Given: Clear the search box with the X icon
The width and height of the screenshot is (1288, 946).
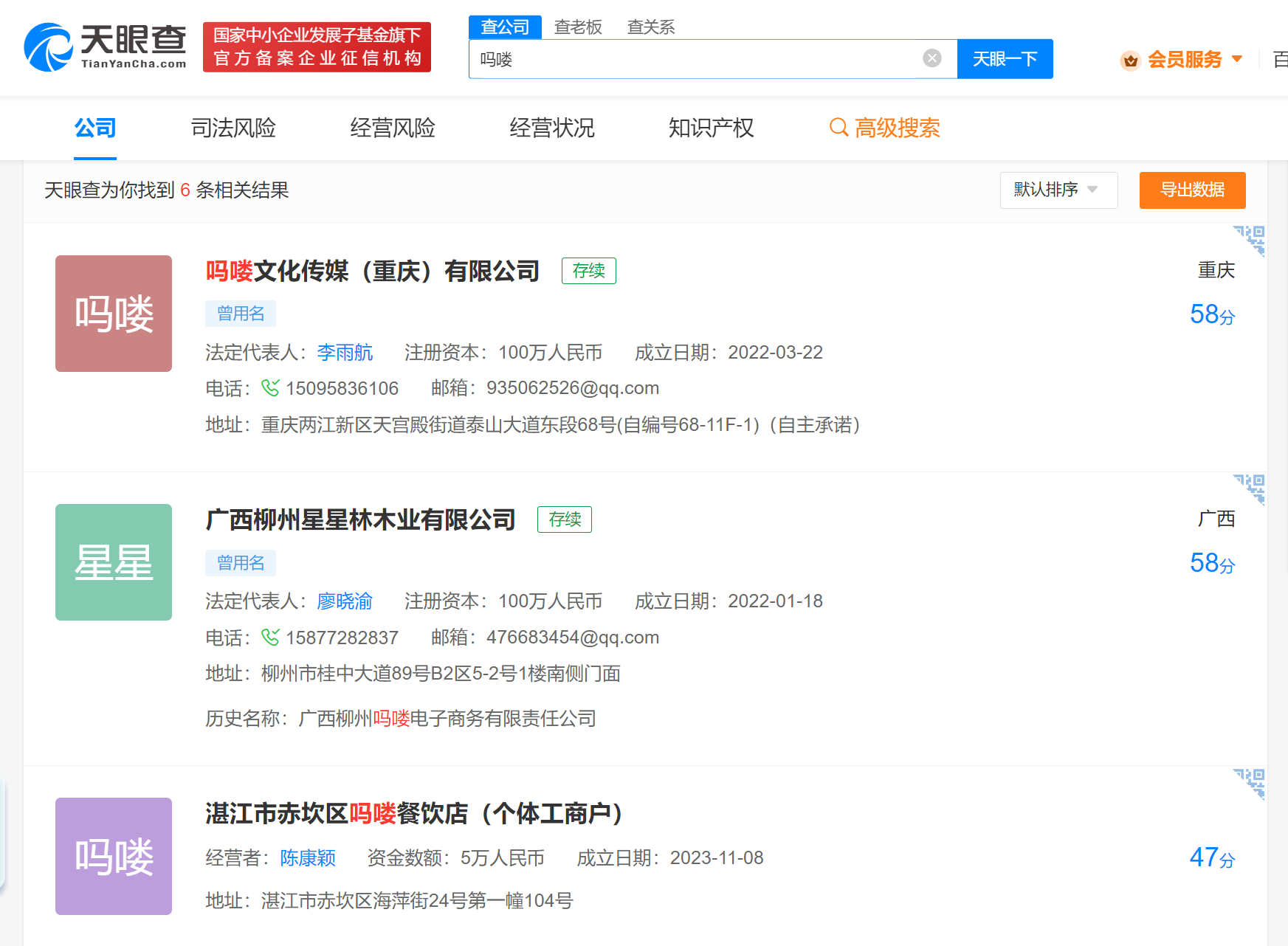Looking at the screenshot, I should [932, 58].
